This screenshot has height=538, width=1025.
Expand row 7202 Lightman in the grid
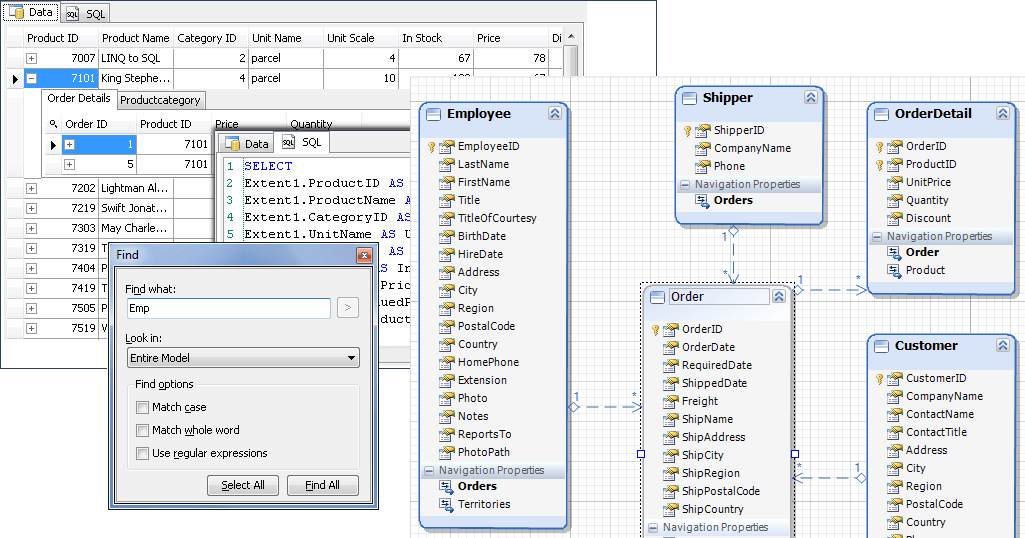click(31, 188)
